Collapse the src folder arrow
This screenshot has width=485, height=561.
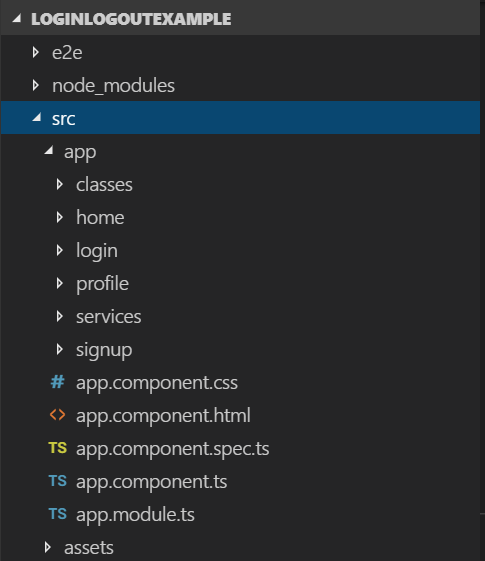37,117
